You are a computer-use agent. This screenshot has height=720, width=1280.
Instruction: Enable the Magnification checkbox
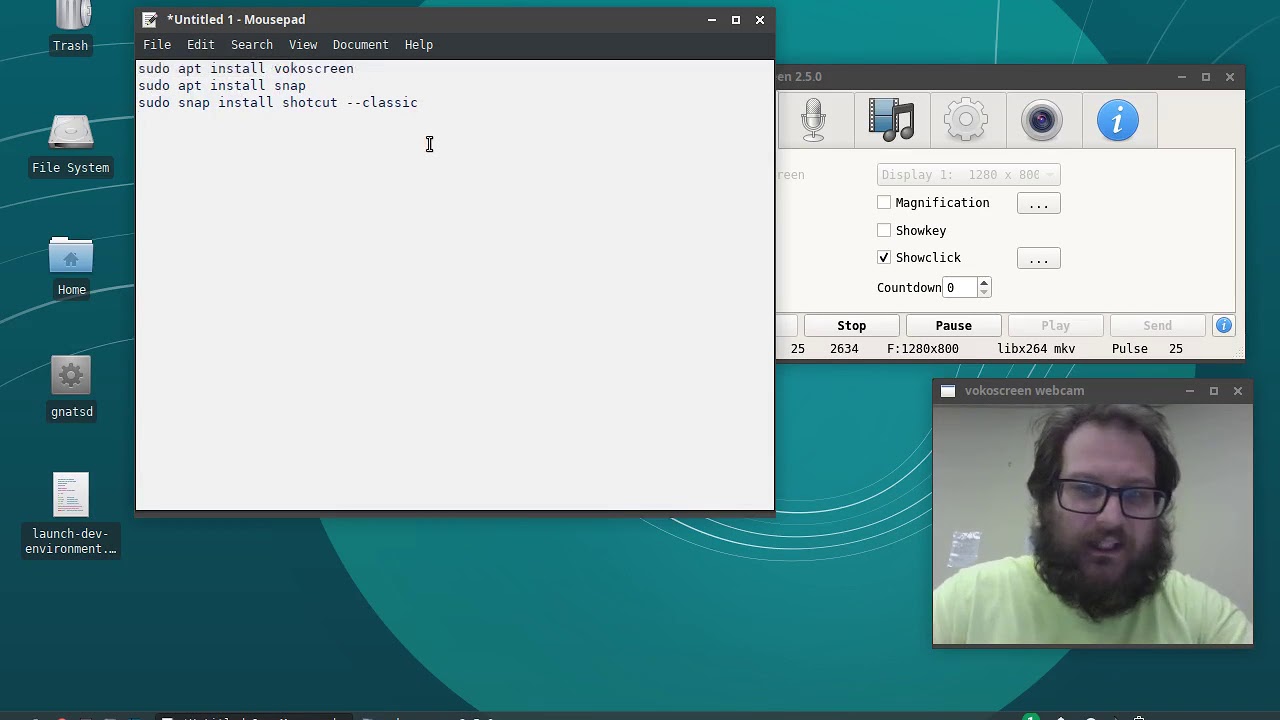point(884,203)
